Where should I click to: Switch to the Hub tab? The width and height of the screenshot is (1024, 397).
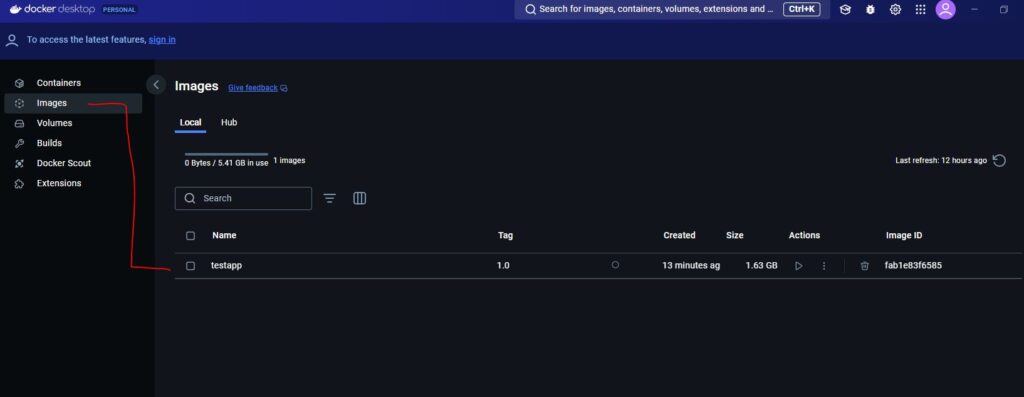(229, 122)
